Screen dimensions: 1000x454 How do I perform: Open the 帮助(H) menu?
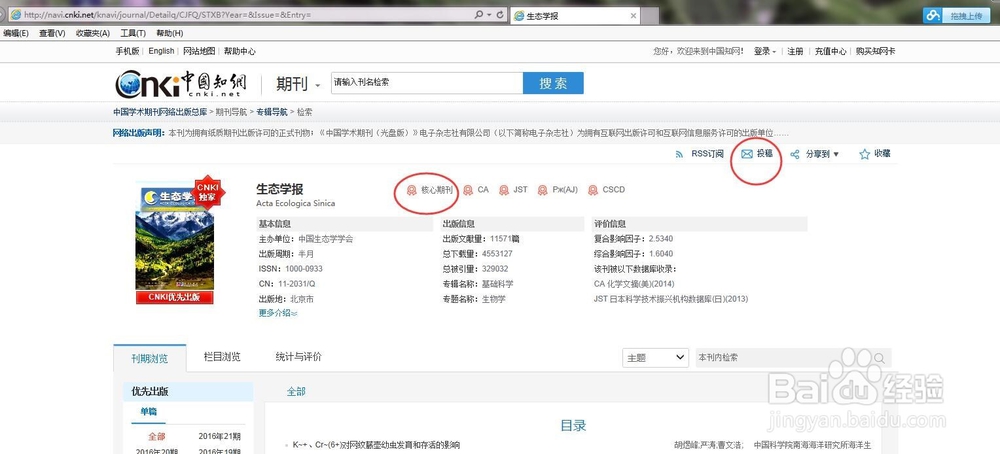(170, 33)
